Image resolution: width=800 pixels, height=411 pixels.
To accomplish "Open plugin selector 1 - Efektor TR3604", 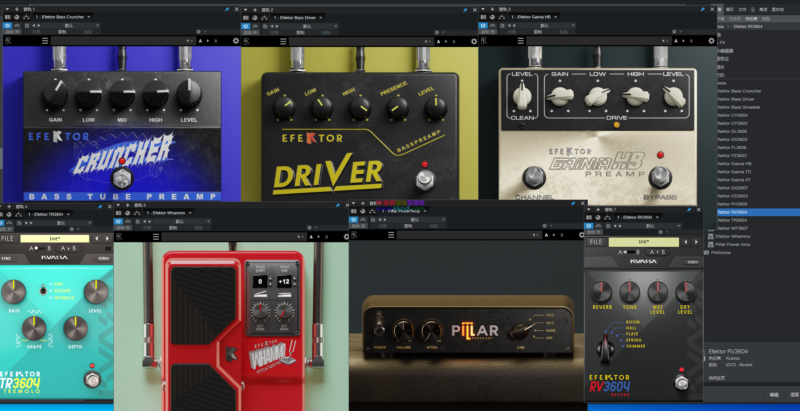I will (x=48, y=215).
